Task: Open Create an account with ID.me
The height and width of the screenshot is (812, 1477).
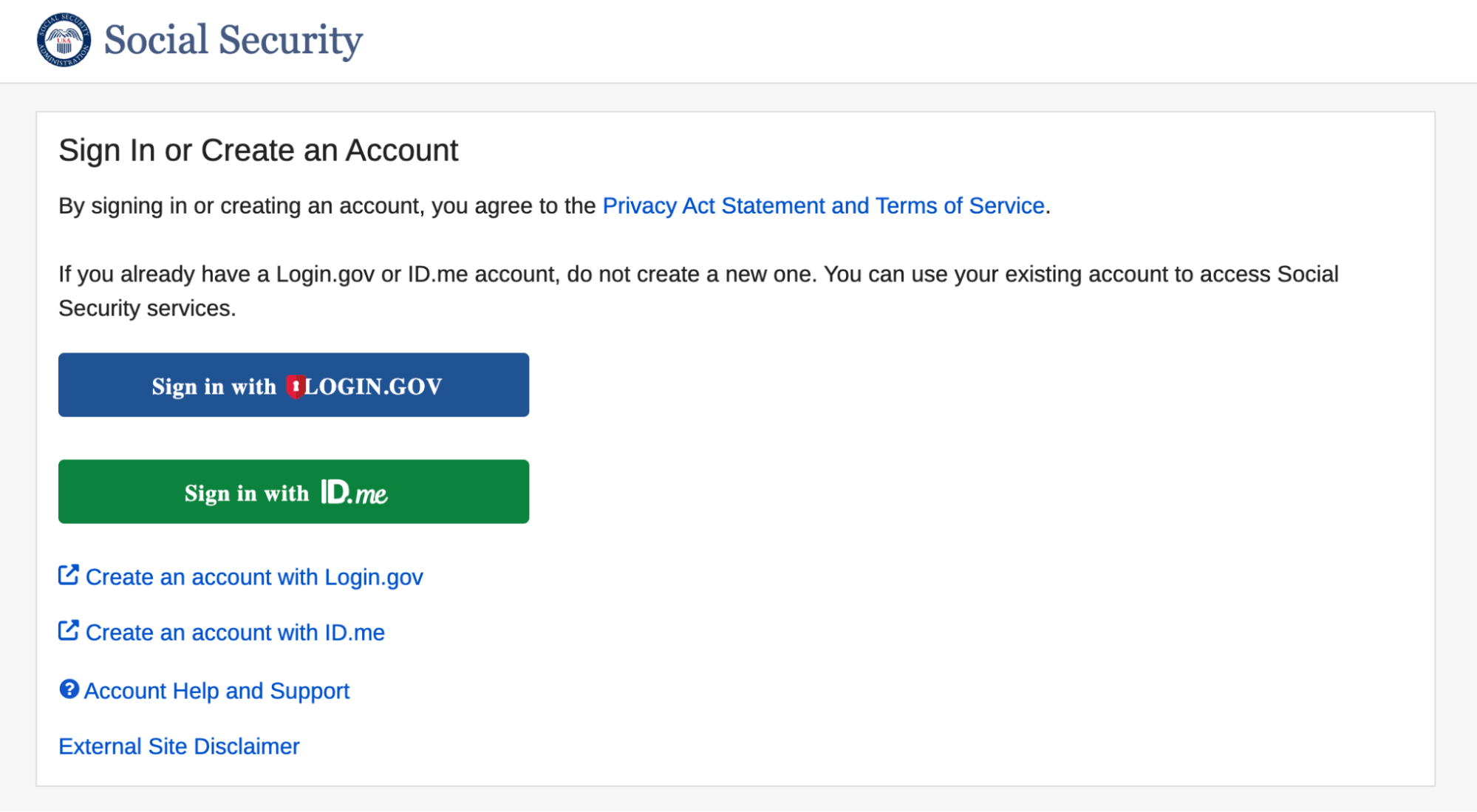Action: (235, 632)
